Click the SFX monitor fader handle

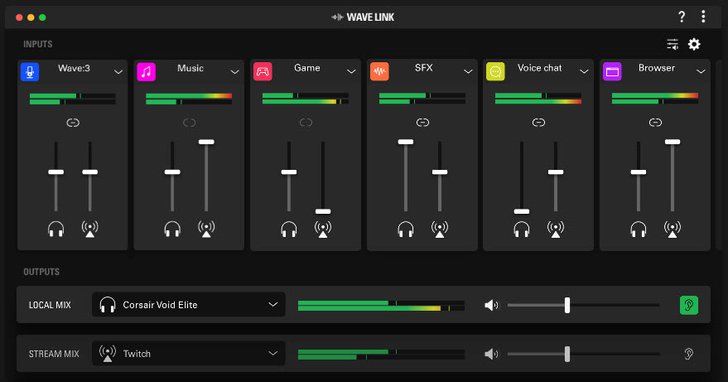tap(406, 142)
